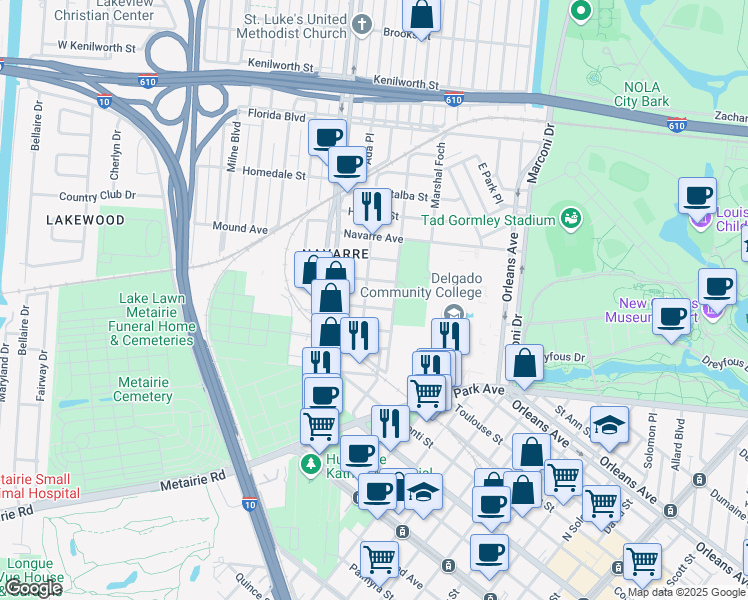Click the LAKEWOOD neighborhood label
Image resolution: width=748 pixels, height=600 pixels.
[85, 220]
